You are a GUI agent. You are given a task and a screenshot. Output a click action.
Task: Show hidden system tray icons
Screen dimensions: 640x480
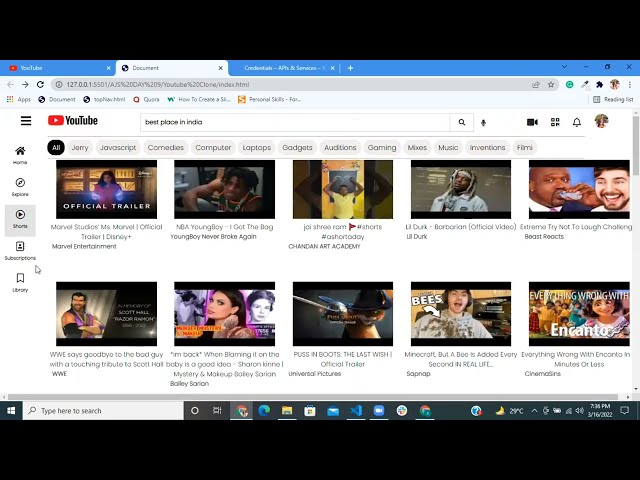tap(534, 411)
